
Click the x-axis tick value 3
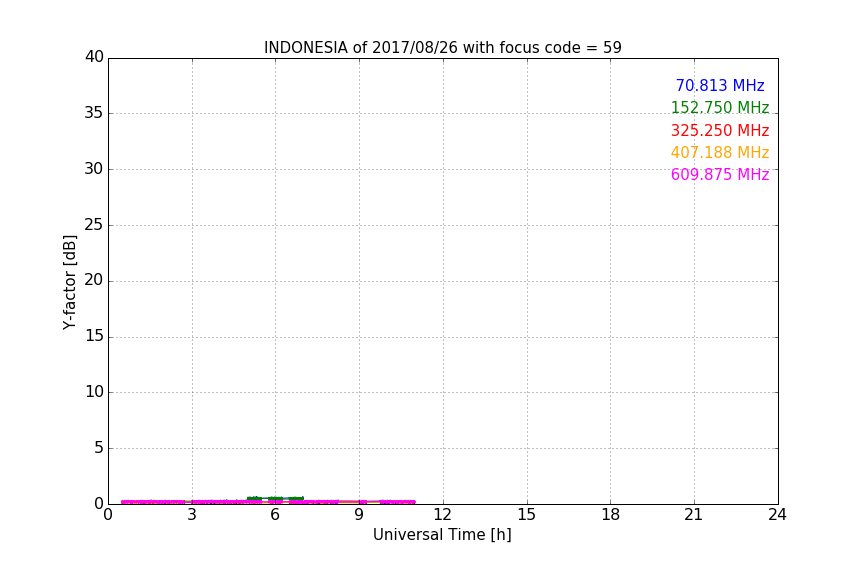click(x=192, y=515)
